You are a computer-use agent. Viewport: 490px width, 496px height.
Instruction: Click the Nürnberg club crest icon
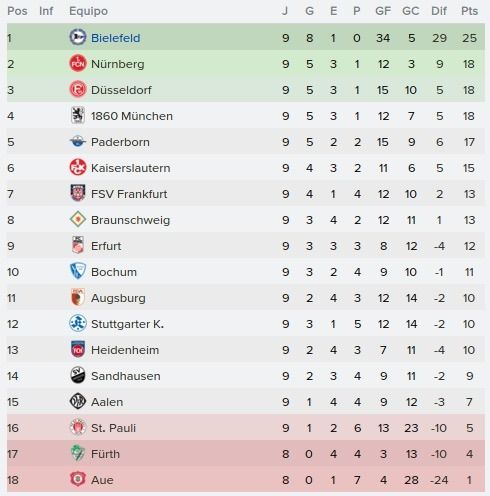78,63
